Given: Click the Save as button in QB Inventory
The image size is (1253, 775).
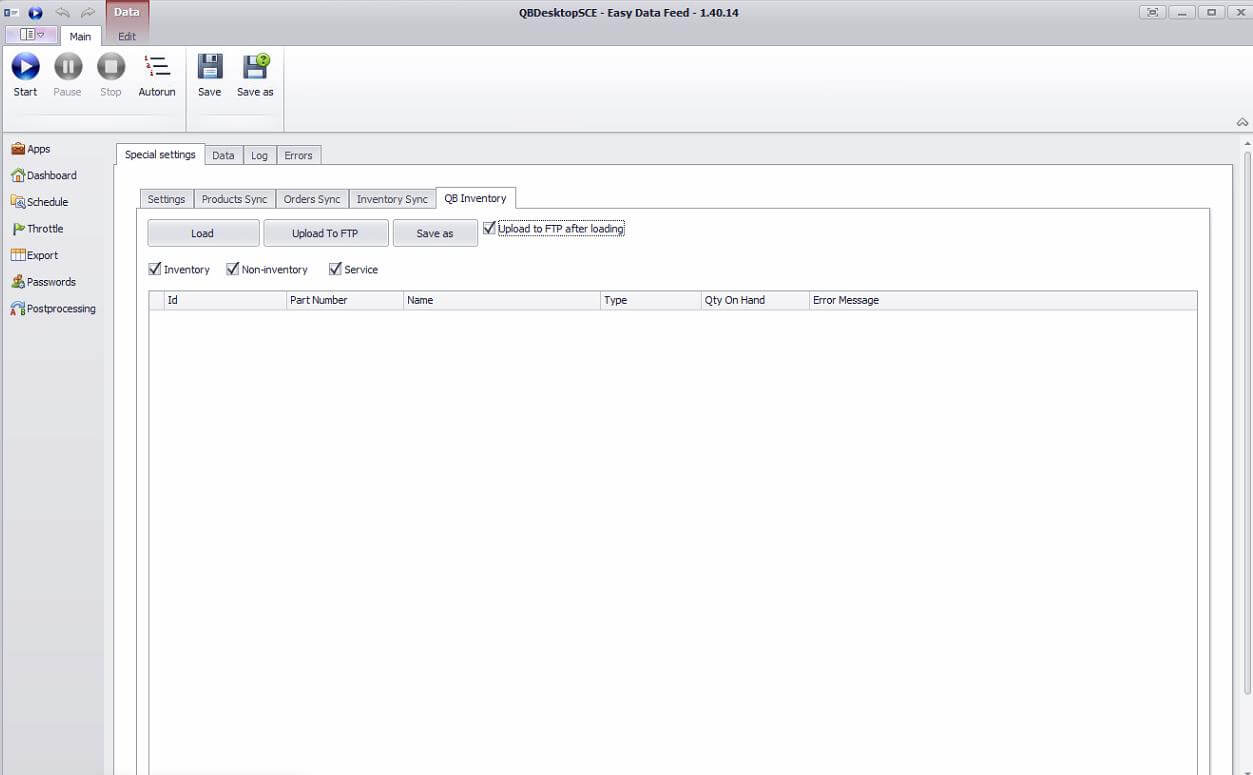Looking at the screenshot, I should (x=435, y=233).
